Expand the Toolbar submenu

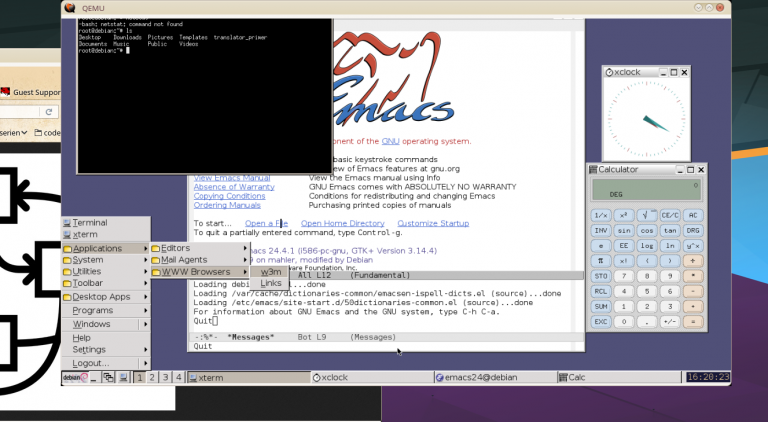pyautogui.click(x=106, y=283)
